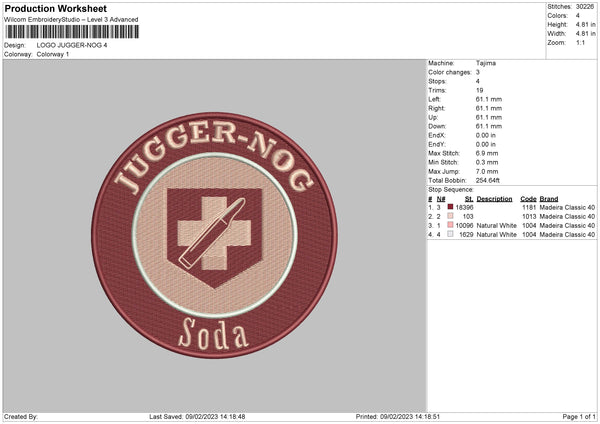Viewport: 600px width, 424px height.
Task: Select the 'Colorway 1' value
Action: 53,54
